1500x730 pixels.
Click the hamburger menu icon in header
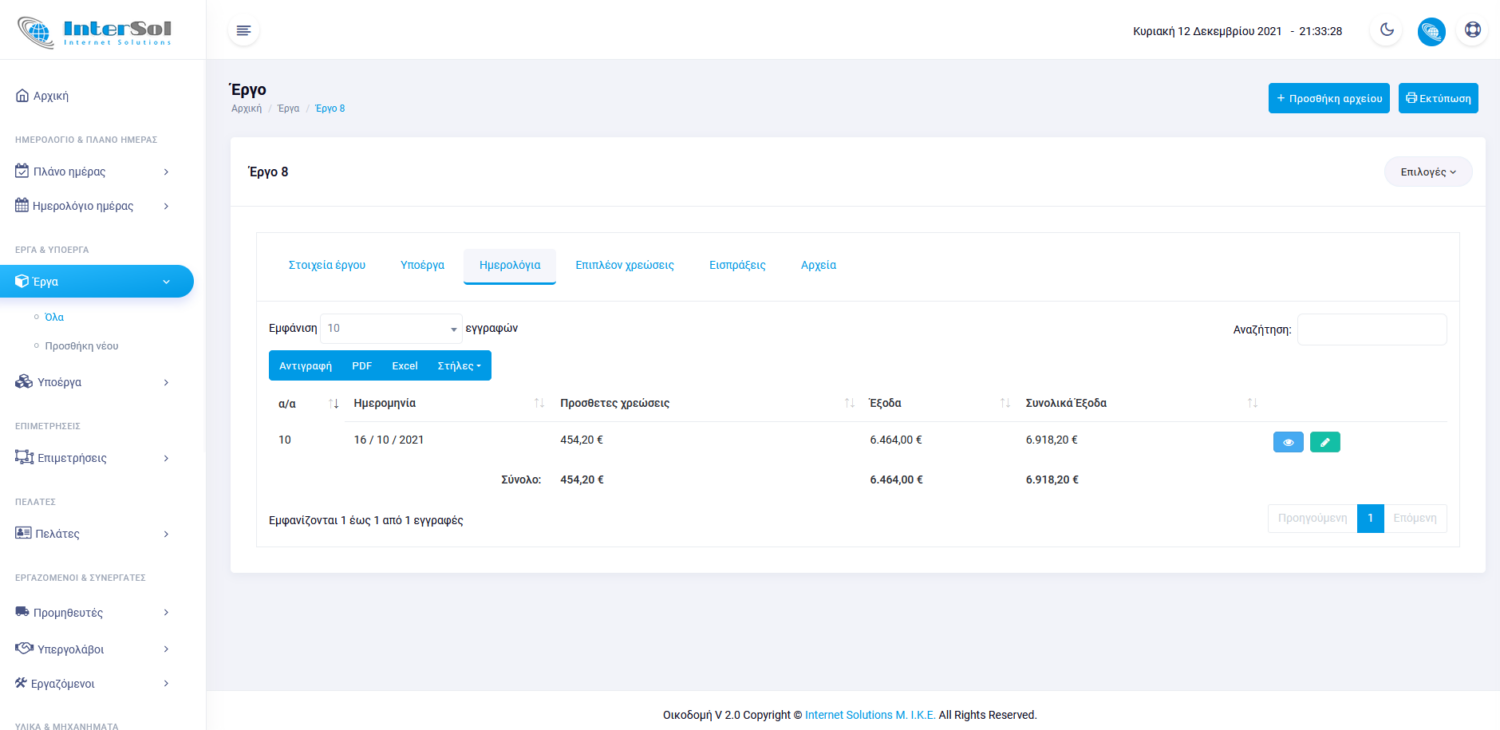243,31
